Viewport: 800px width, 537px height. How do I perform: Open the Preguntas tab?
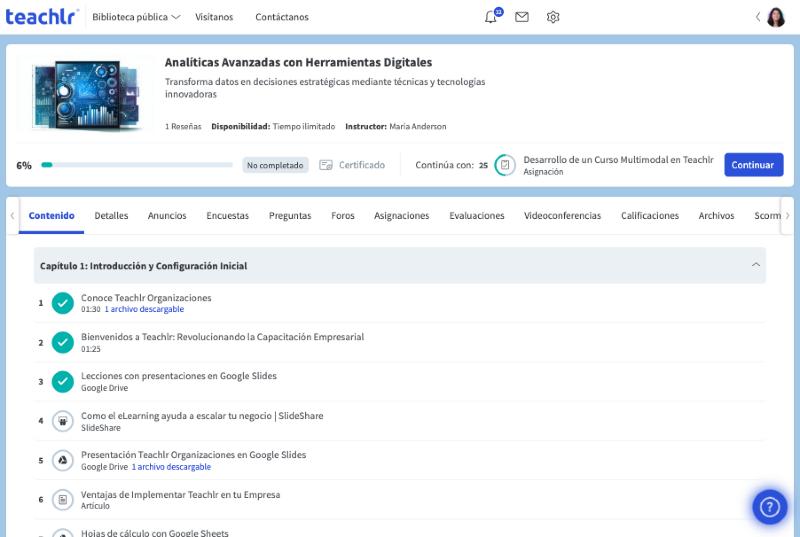pyautogui.click(x=290, y=215)
